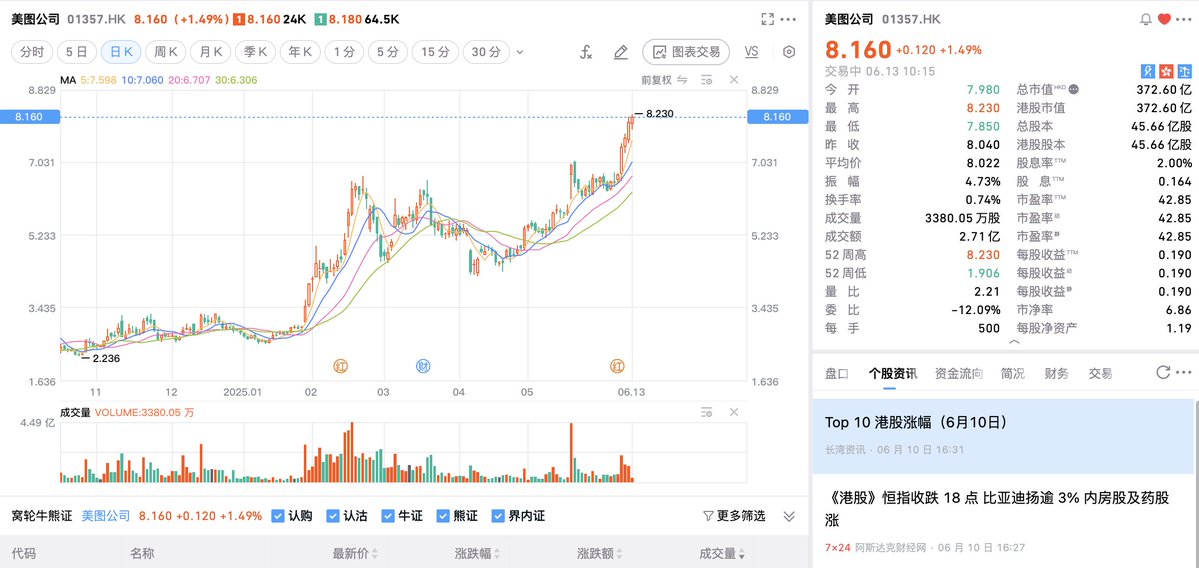
Task: Switch to 分时 intraday chart
Action: (31, 52)
